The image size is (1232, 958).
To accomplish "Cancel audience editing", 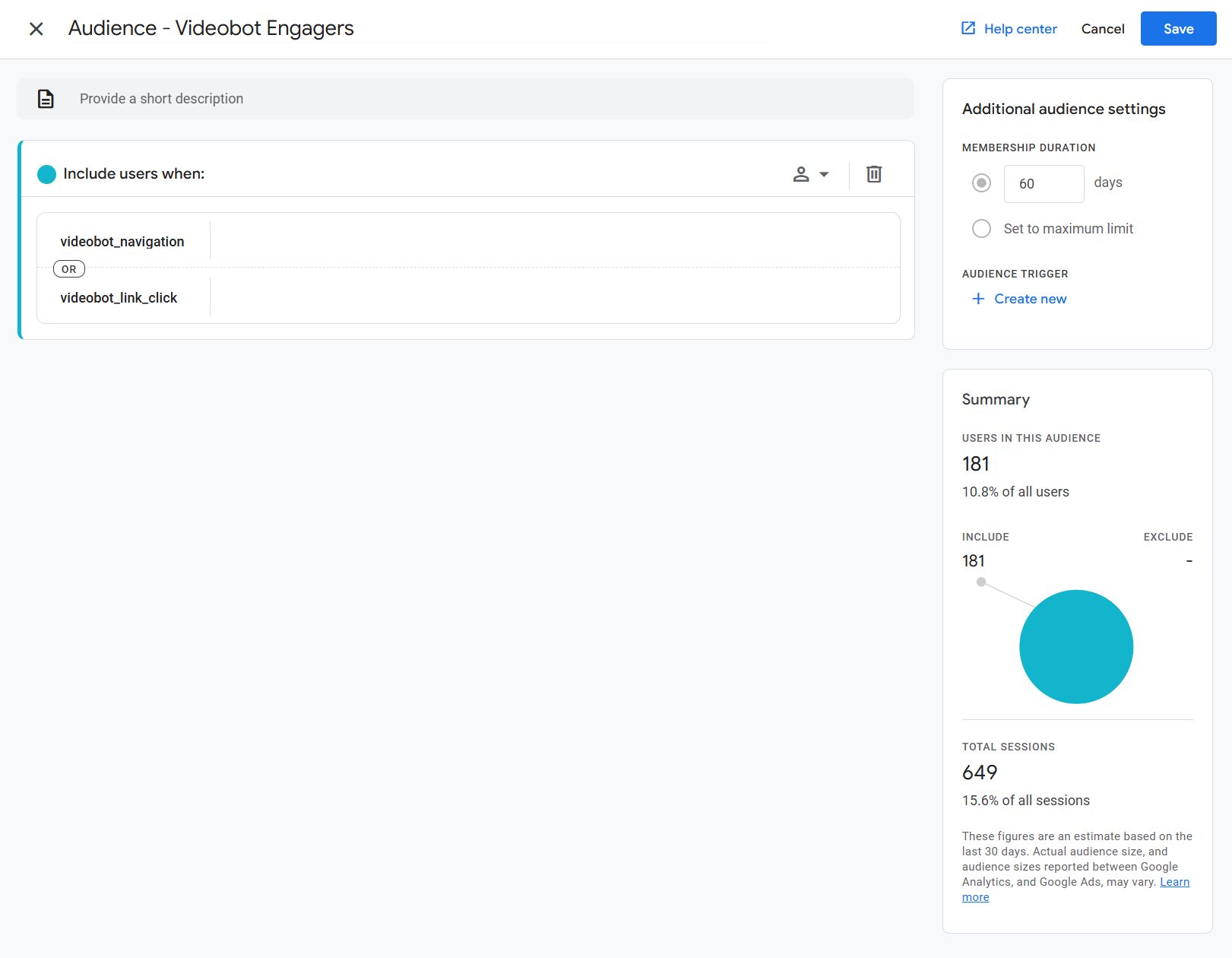I will pos(1103,28).
